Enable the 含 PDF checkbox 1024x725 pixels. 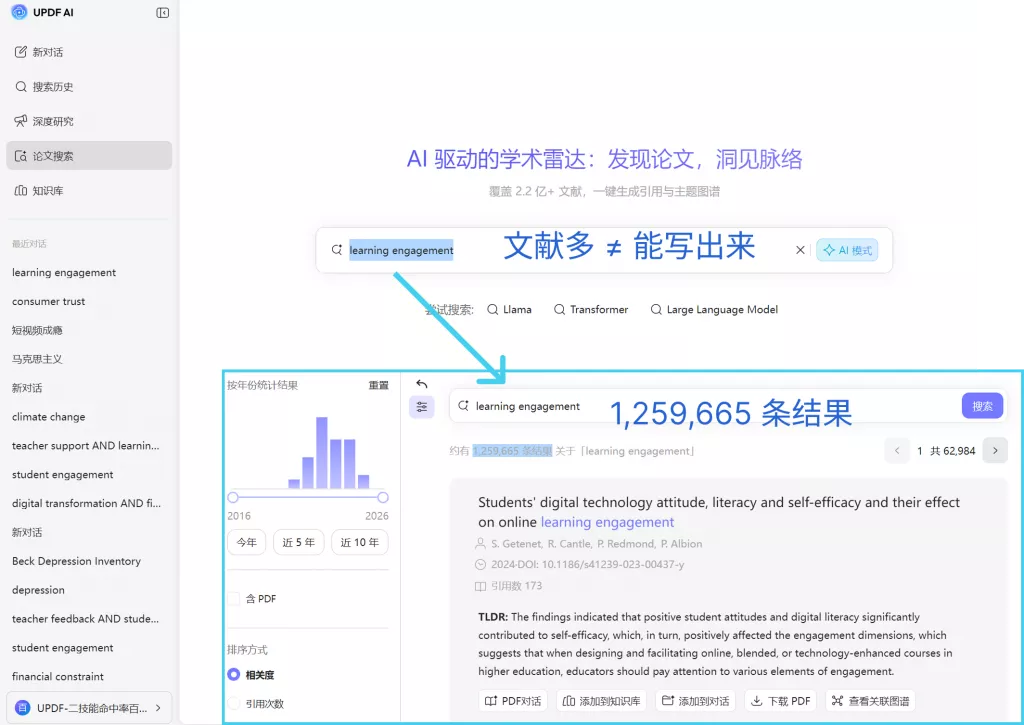234,599
